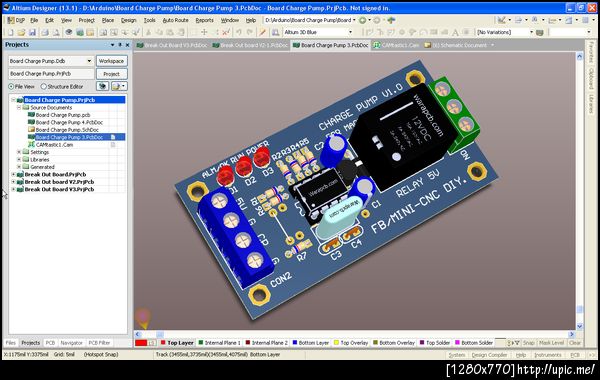The height and width of the screenshot is (380, 600).
Task: Expand the Break Out board V2.PrjPcb project
Action: click(13, 182)
